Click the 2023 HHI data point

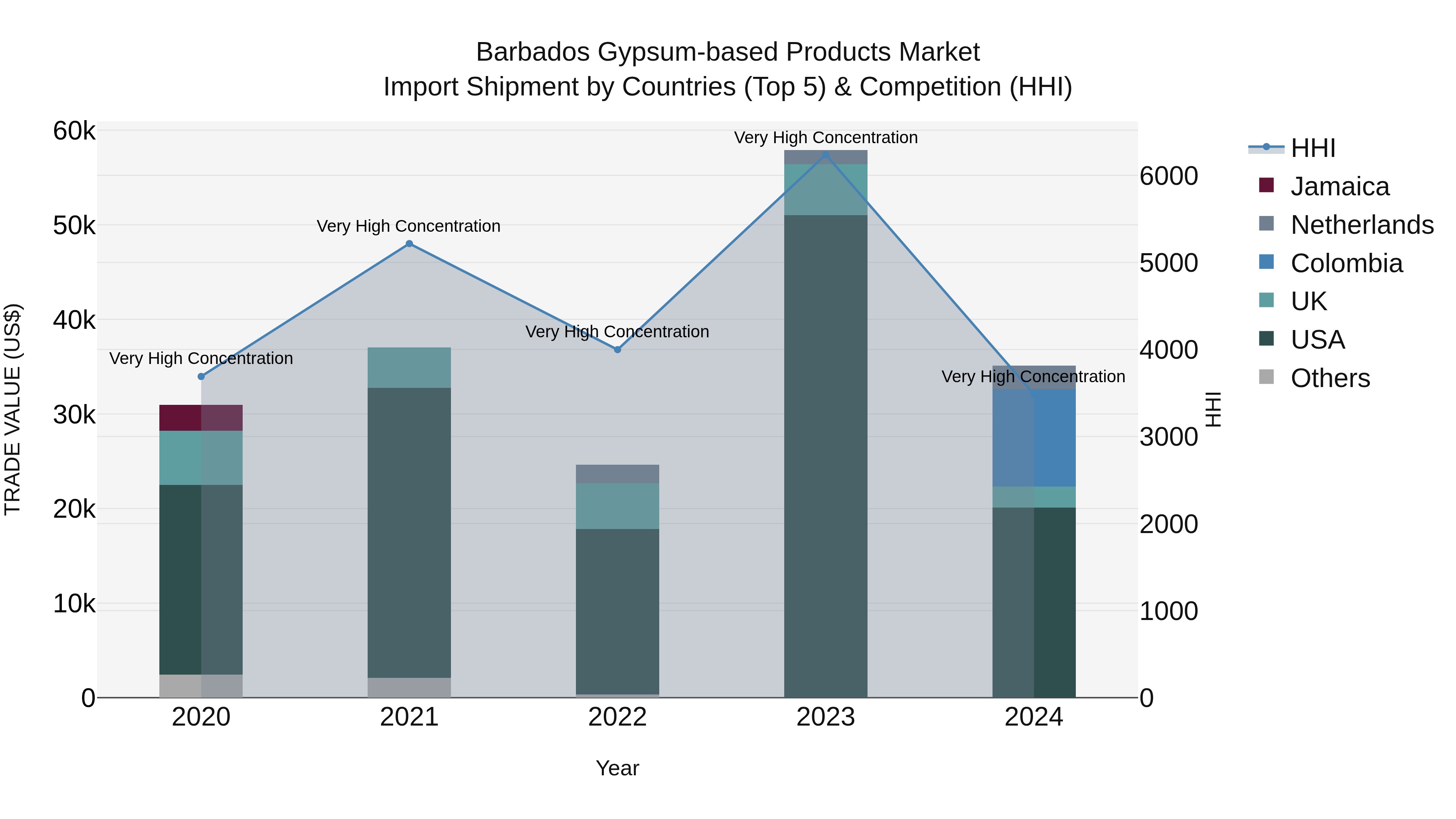pos(825,155)
